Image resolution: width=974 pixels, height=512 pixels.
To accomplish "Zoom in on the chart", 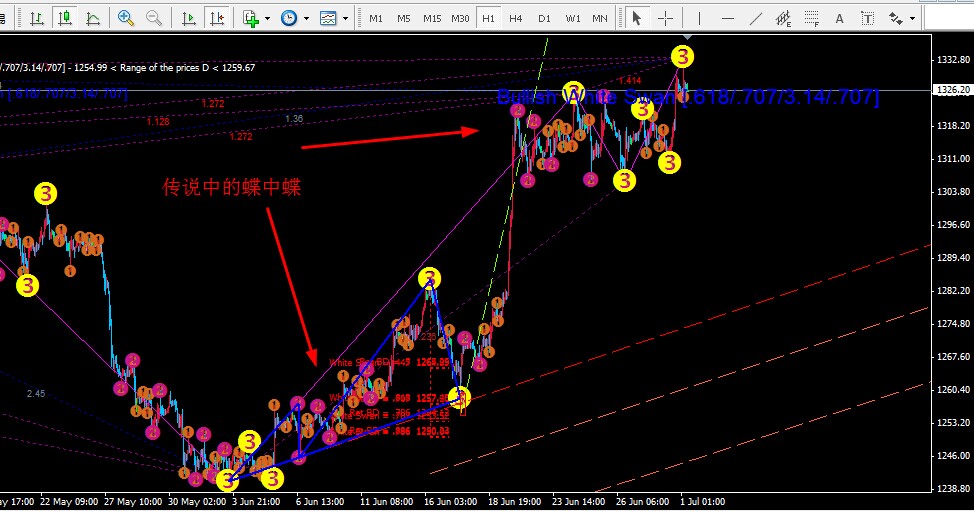I will pos(126,19).
